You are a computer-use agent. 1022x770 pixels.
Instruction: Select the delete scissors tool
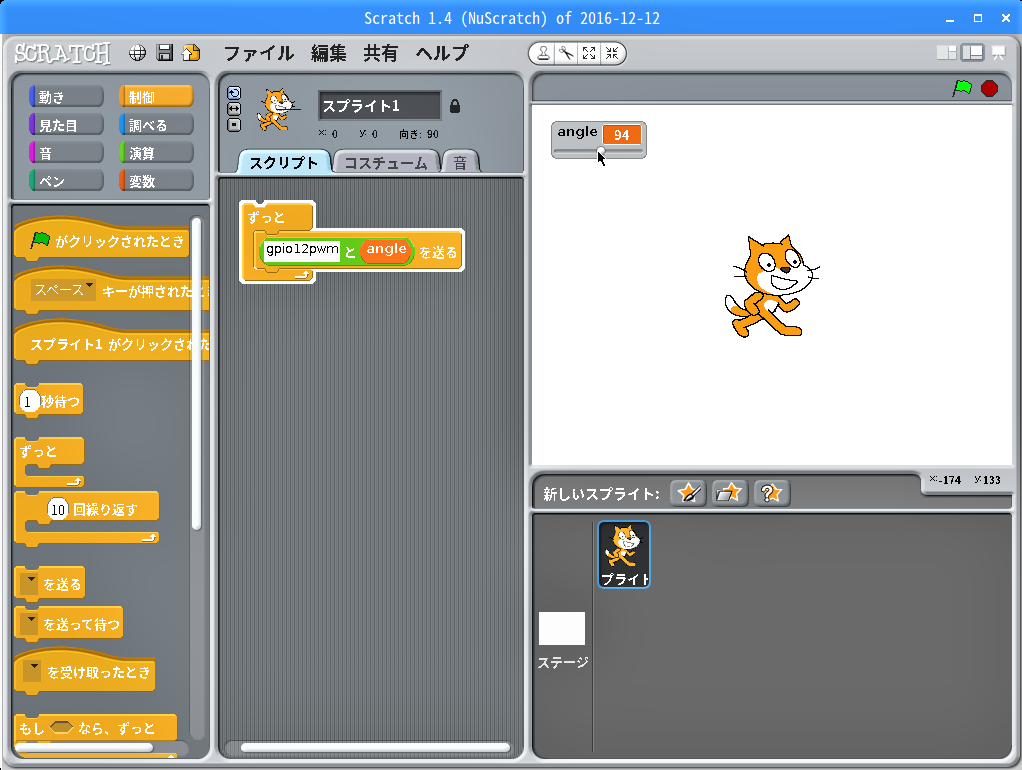566,53
